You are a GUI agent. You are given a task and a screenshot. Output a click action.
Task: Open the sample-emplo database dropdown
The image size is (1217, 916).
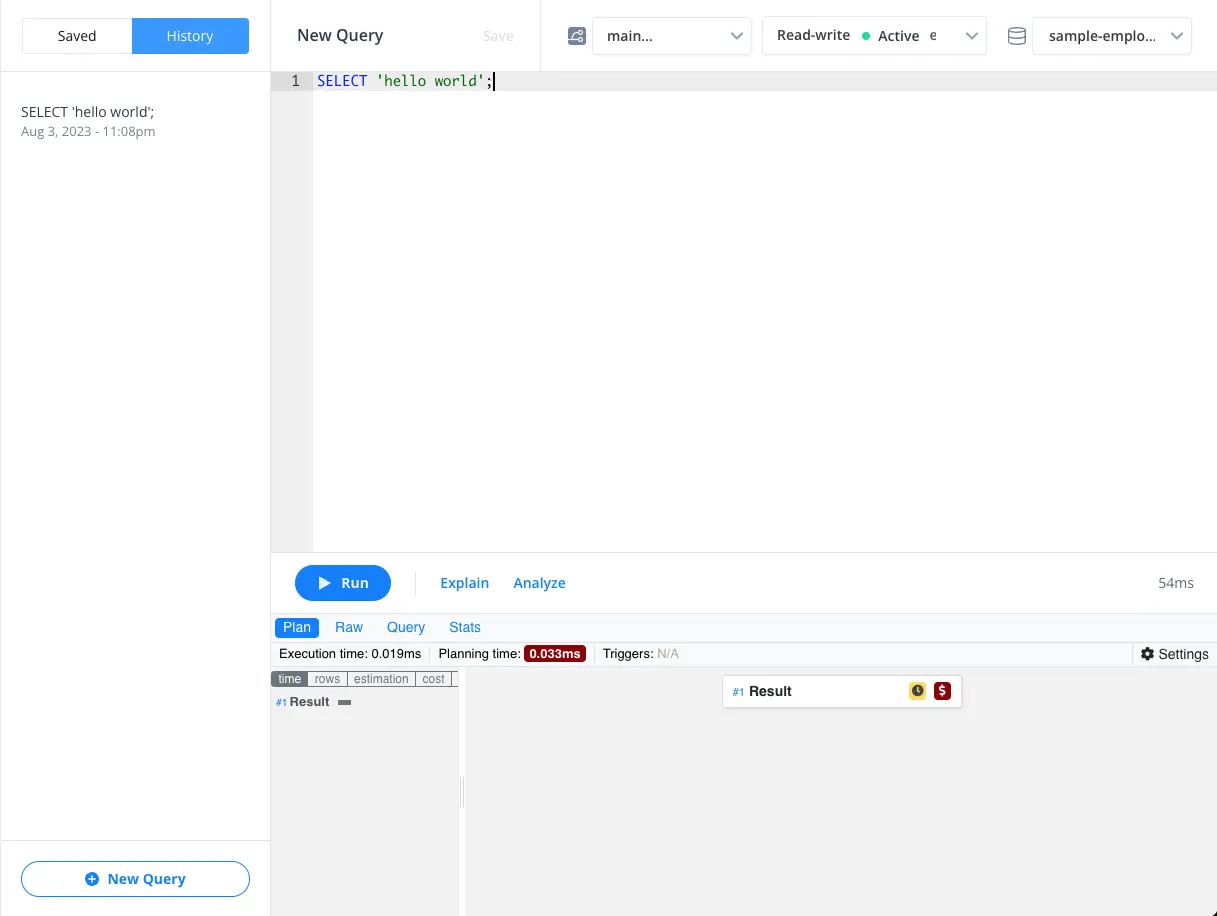point(1111,35)
